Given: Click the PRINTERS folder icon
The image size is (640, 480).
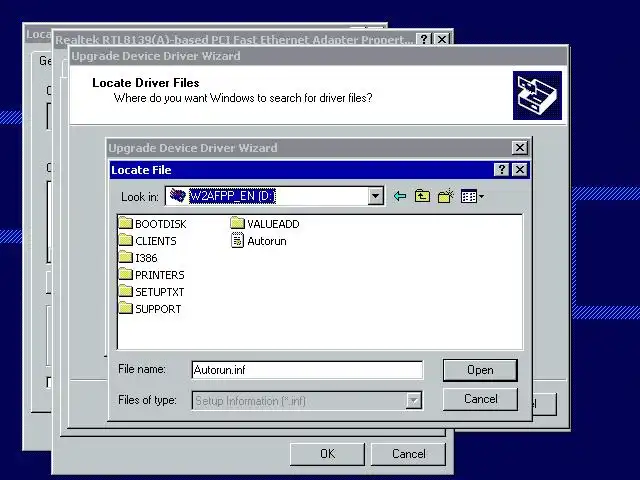Looking at the screenshot, I should point(126,274).
